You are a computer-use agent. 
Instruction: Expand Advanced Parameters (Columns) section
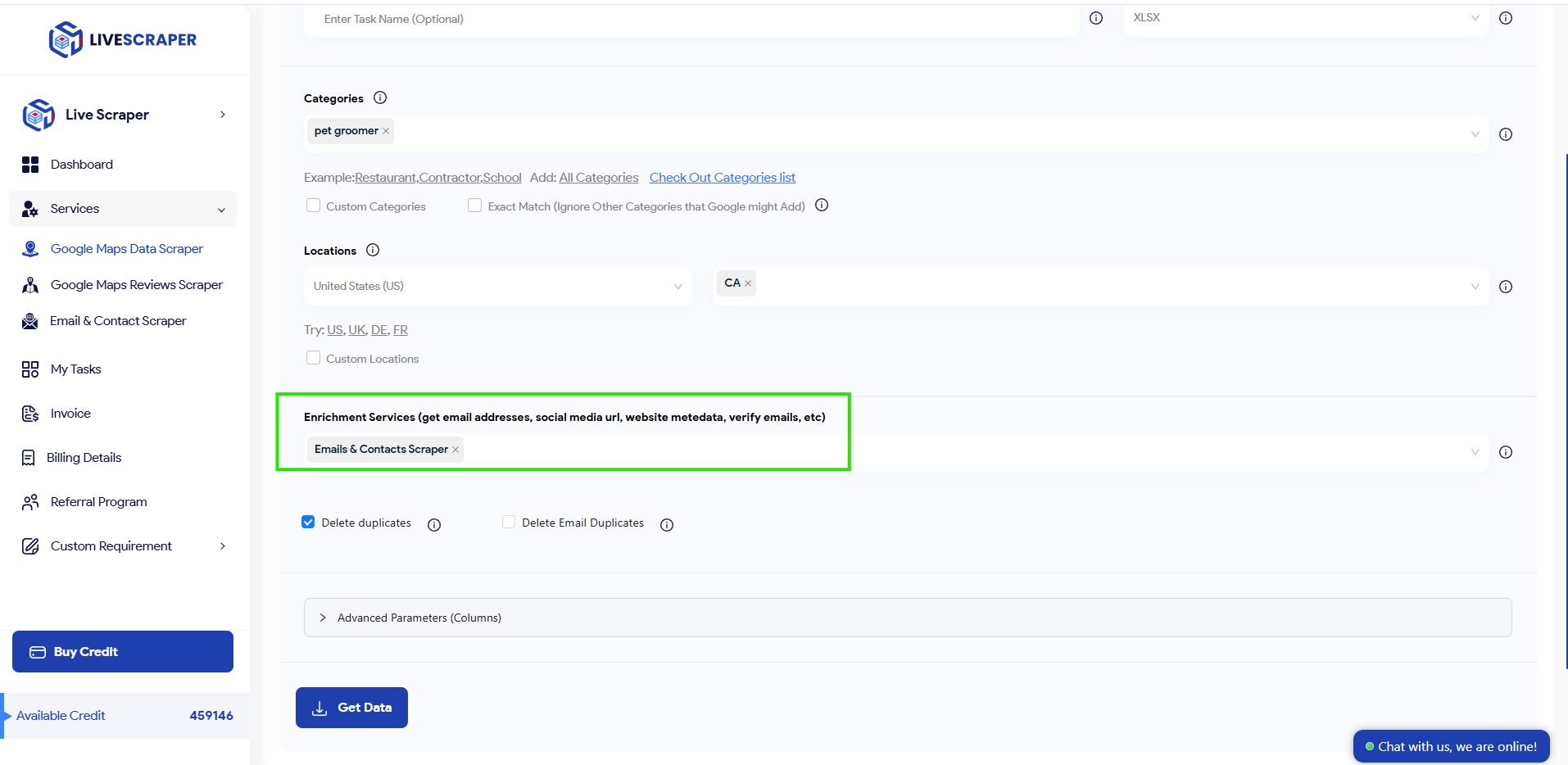(x=908, y=618)
